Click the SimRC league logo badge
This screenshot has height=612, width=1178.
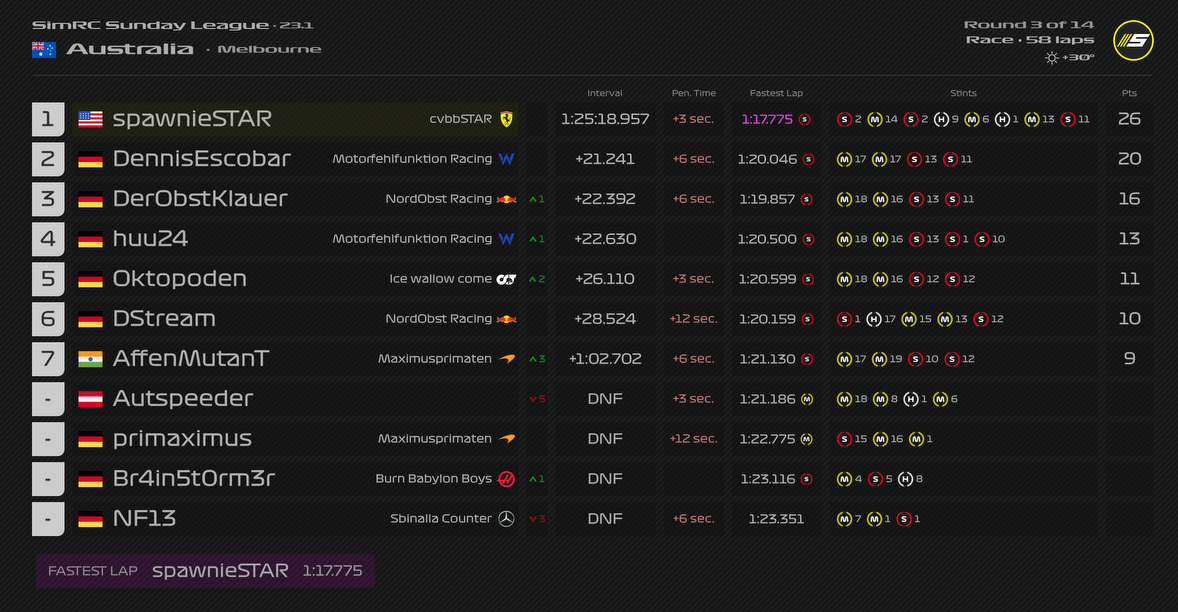[x=1133, y=41]
